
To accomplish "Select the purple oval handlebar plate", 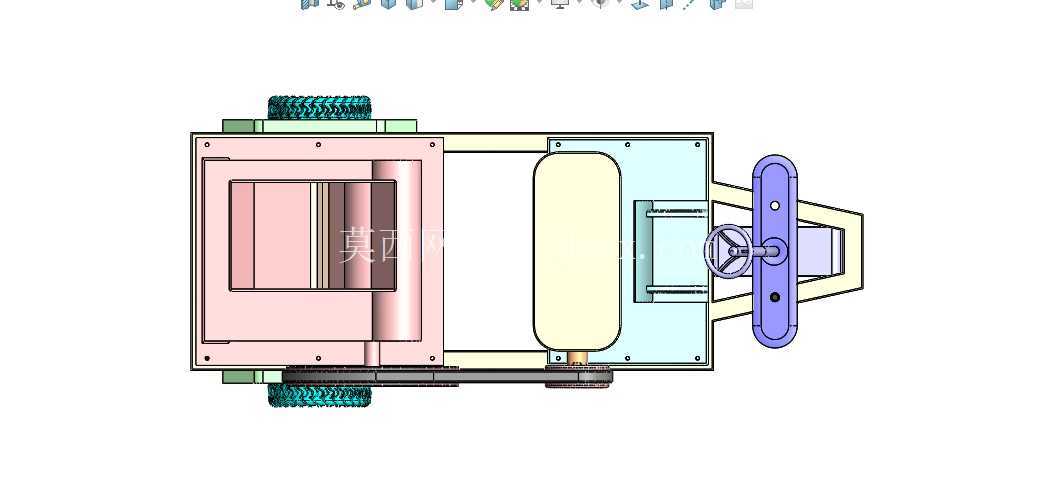I will point(775,252).
